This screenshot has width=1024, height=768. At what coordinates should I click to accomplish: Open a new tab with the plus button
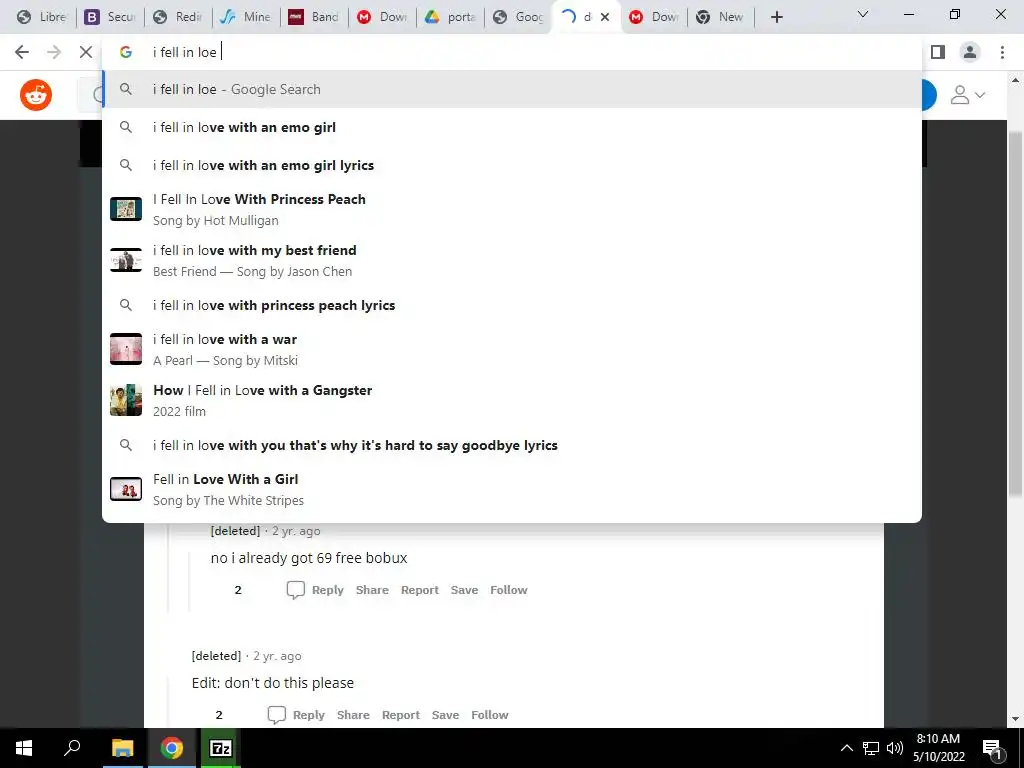pos(776,17)
